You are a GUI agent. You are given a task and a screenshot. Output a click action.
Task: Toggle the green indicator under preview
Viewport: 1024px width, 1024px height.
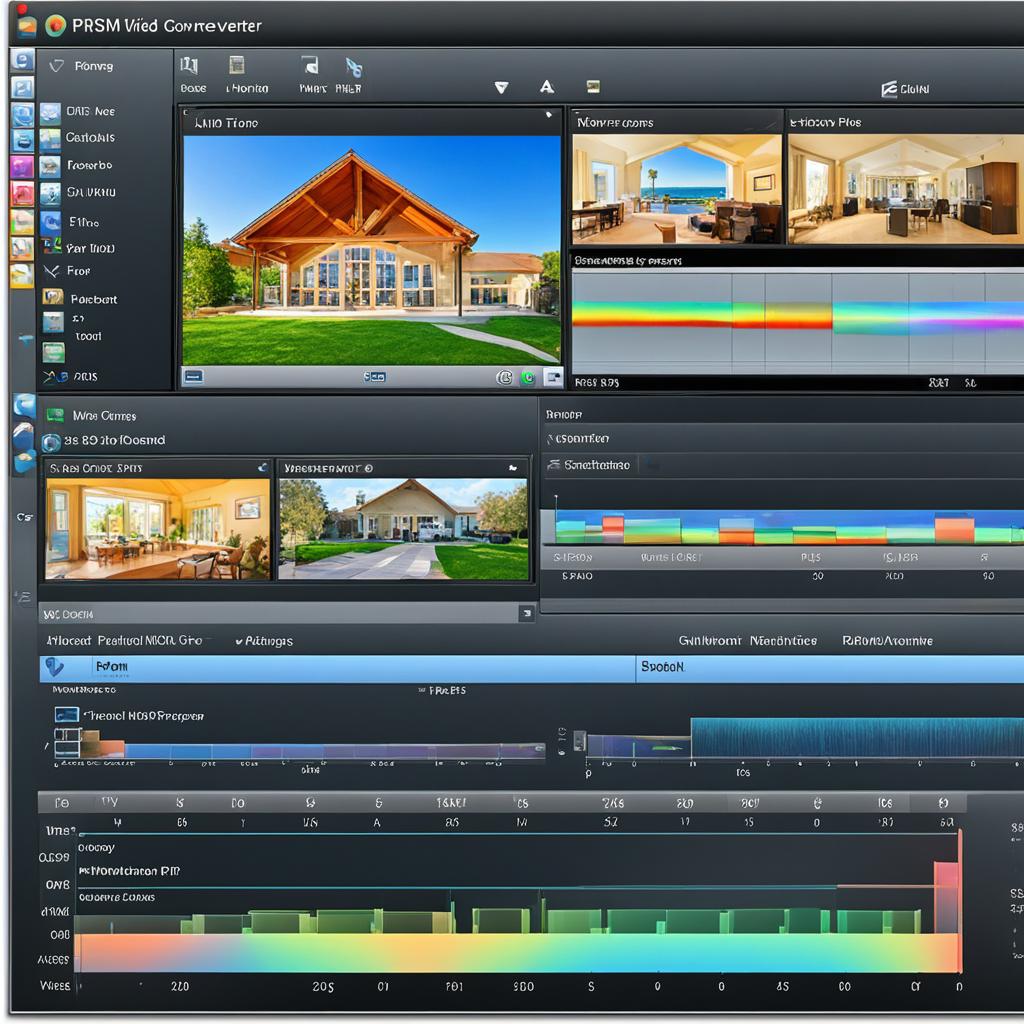[528, 377]
